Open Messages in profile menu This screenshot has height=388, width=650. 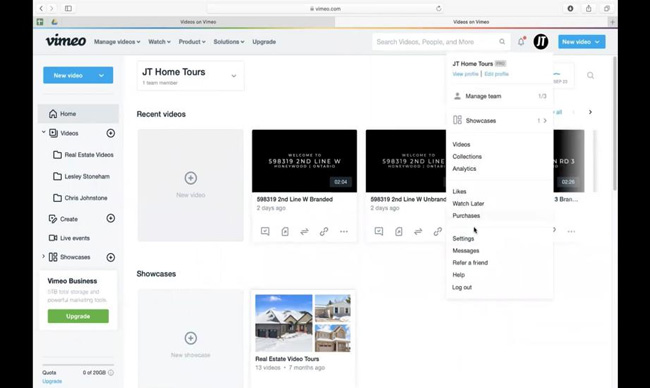click(x=466, y=250)
